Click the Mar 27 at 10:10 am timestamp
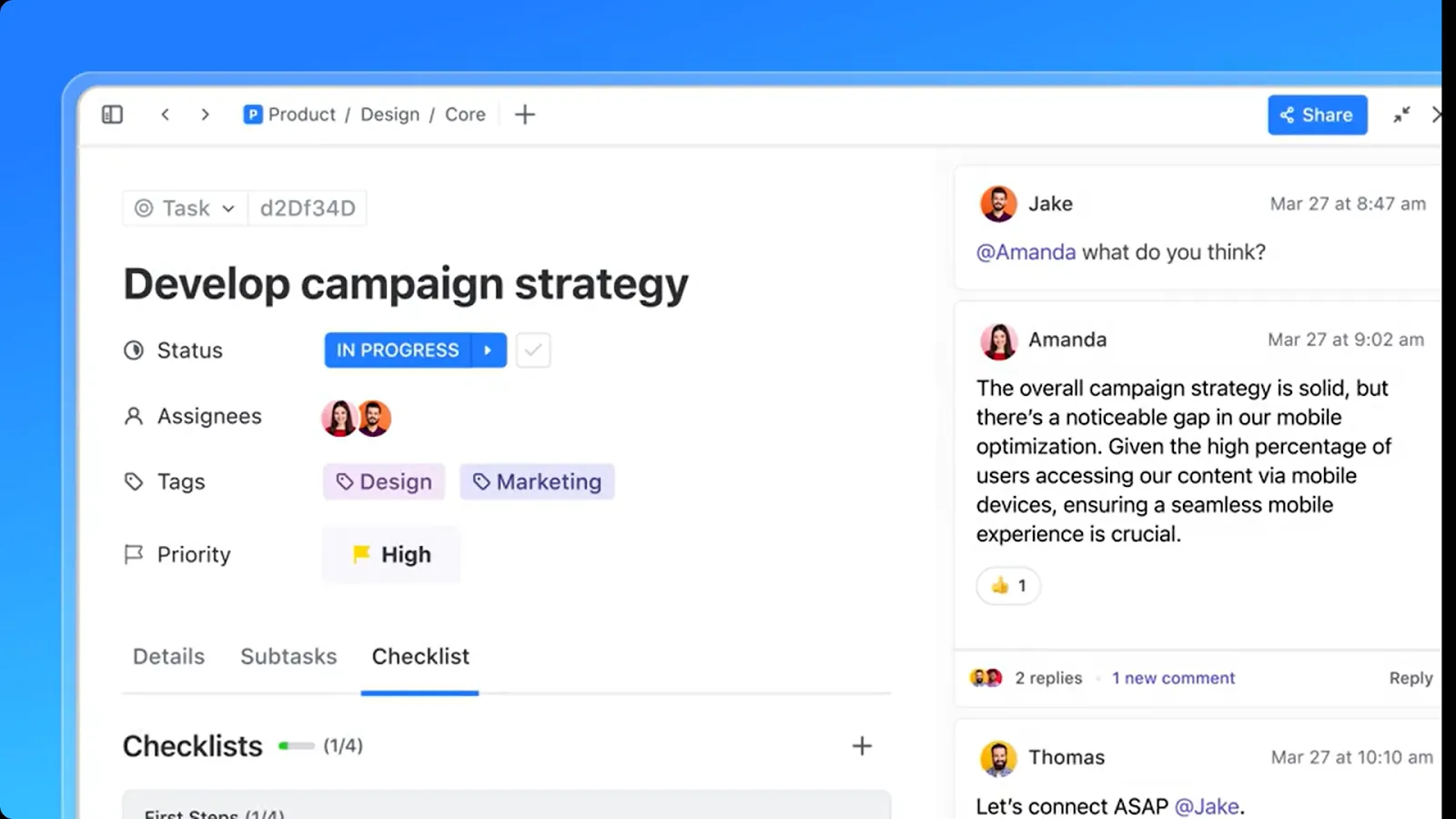 pyautogui.click(x=1351, y=757)
